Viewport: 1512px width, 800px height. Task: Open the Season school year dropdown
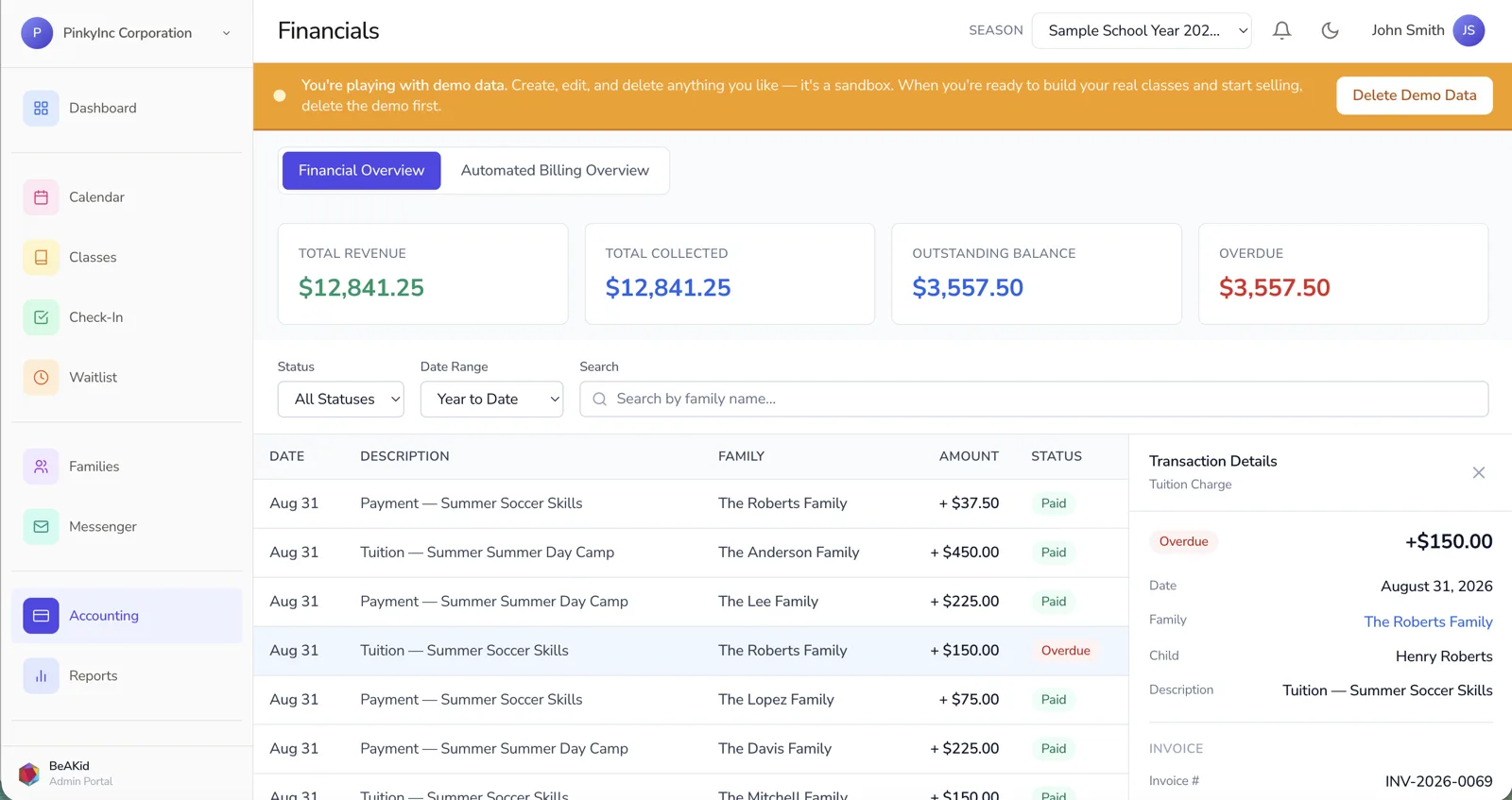click(1142, 30)
